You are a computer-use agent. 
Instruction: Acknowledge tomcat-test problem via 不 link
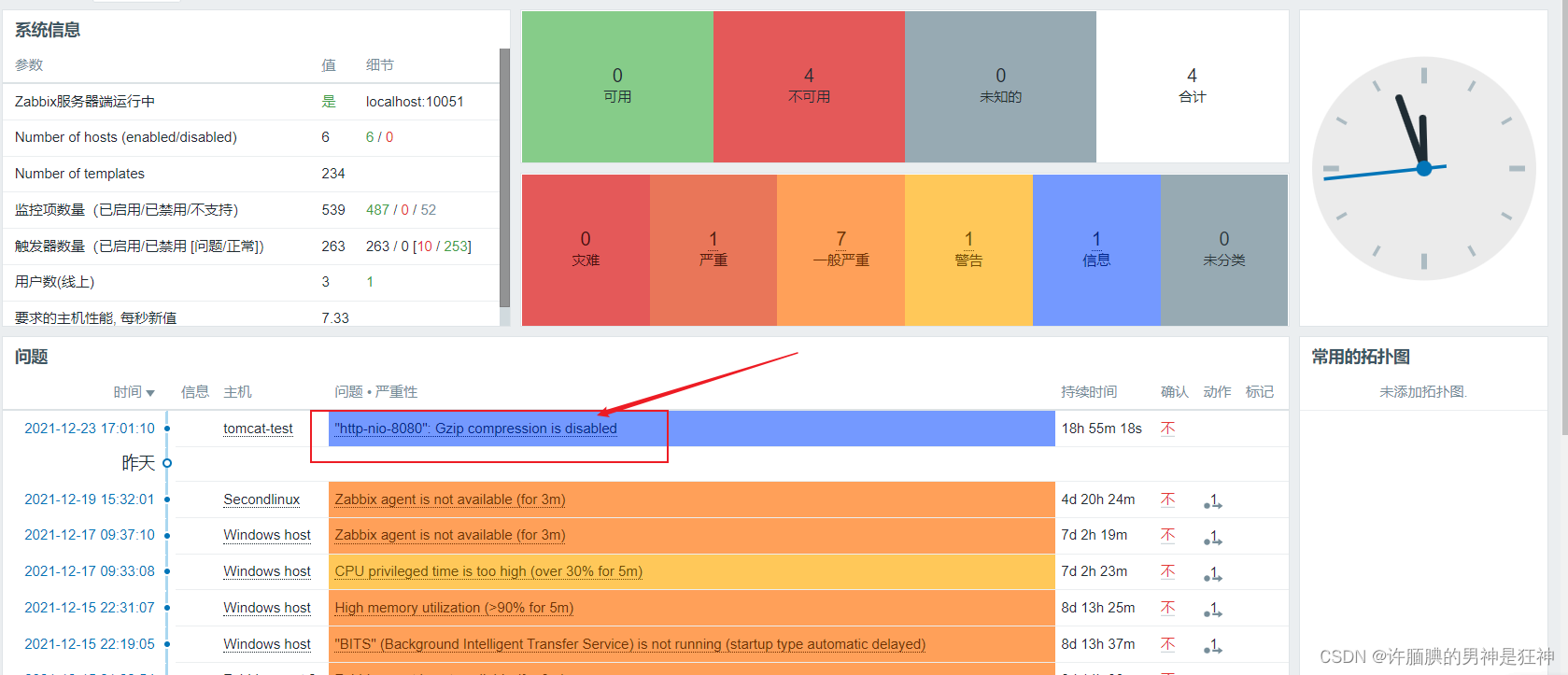1168,429
